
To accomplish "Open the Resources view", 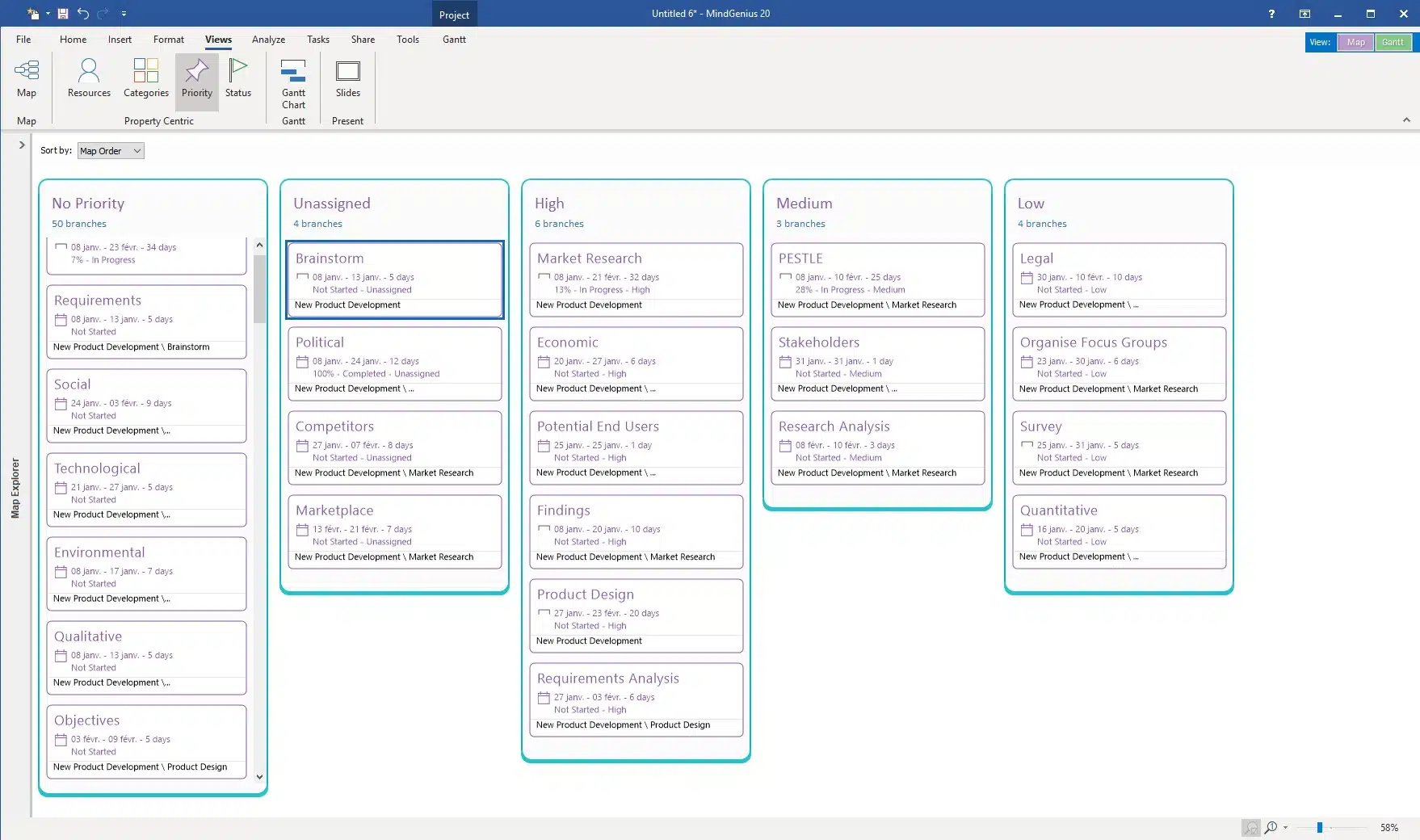I will [89, 78].
